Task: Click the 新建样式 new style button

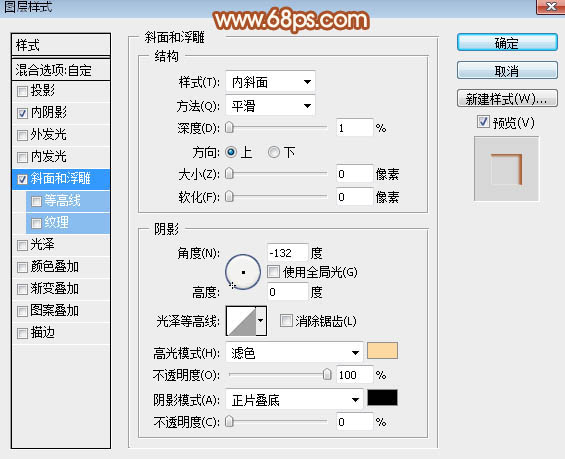Action: click(507, 98)
